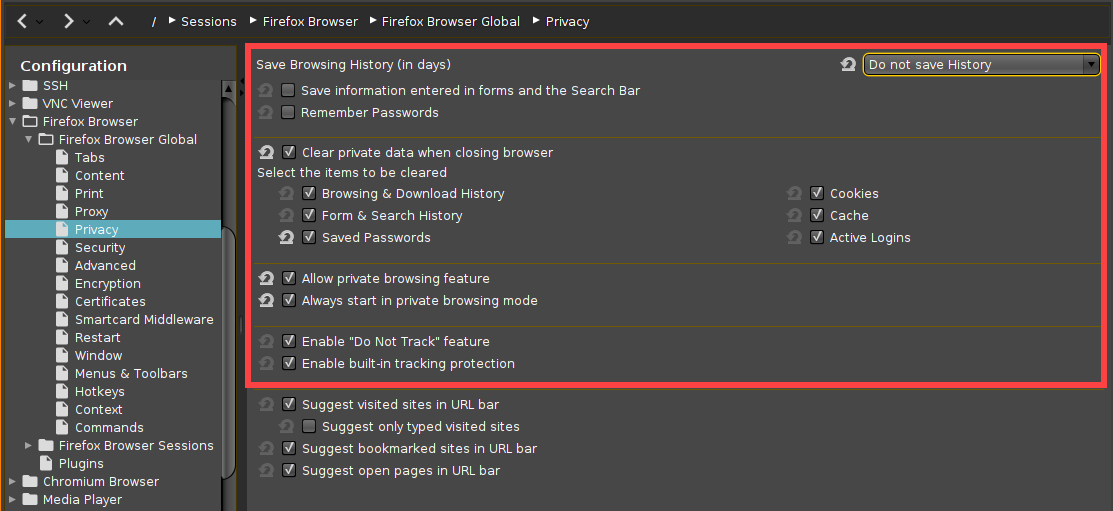This screenshot has height=511, width=1113.
Task: Select Security in the configuration tree
Action: tap(100, 248)
